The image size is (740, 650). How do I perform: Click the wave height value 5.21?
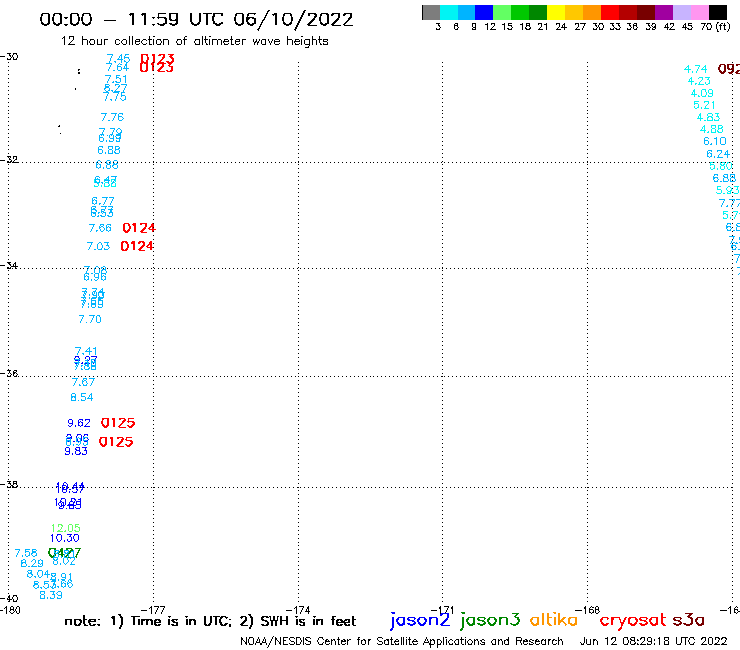704,105
